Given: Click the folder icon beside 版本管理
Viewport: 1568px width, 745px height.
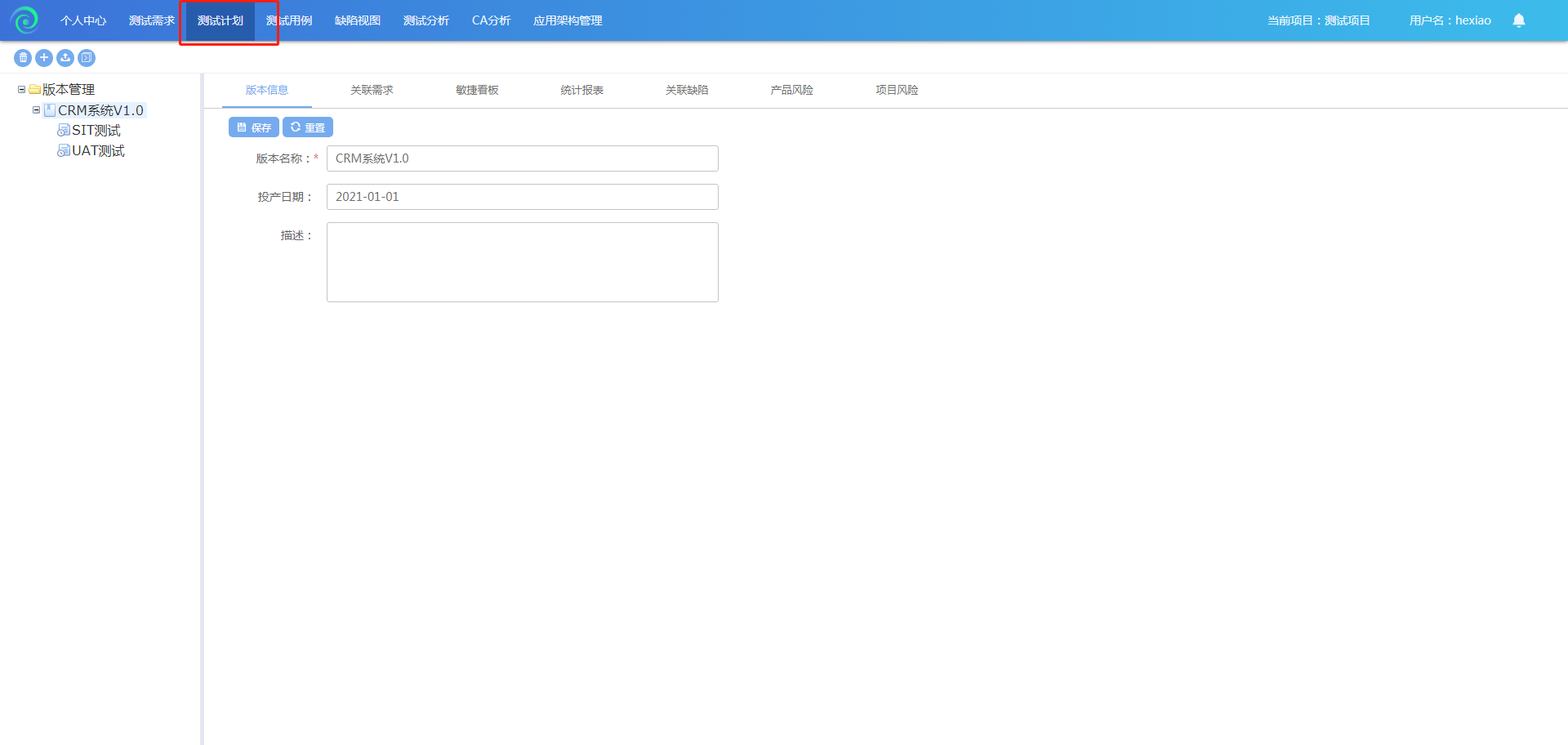Looking at the screenshot, I should pos(35,89).
